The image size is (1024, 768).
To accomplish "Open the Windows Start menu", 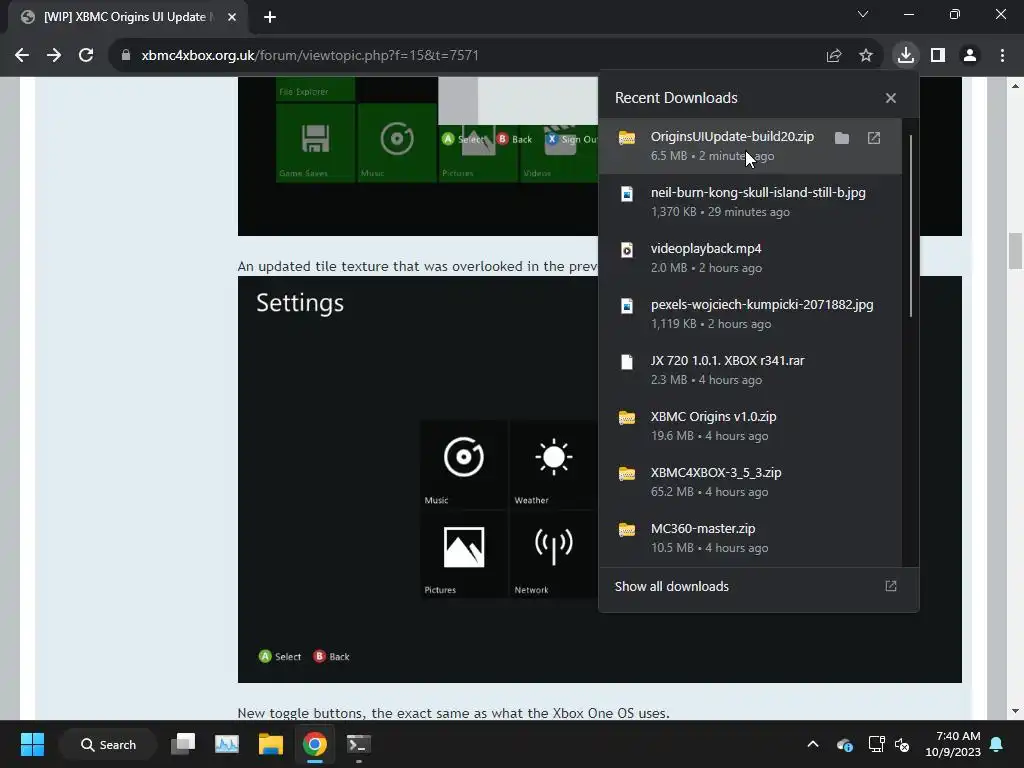I will pos(32,744).
